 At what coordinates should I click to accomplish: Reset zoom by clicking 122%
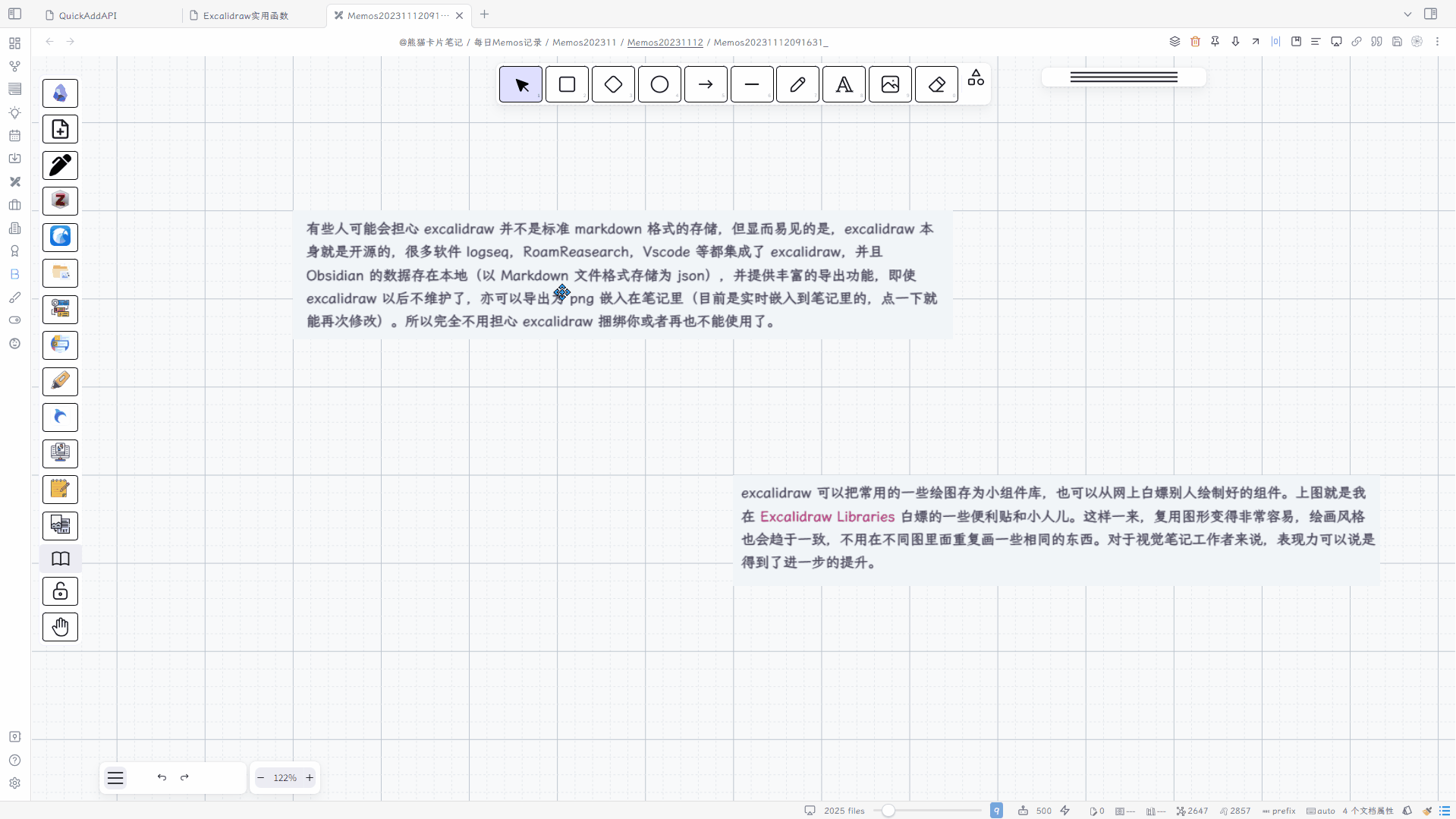point(285,777)
